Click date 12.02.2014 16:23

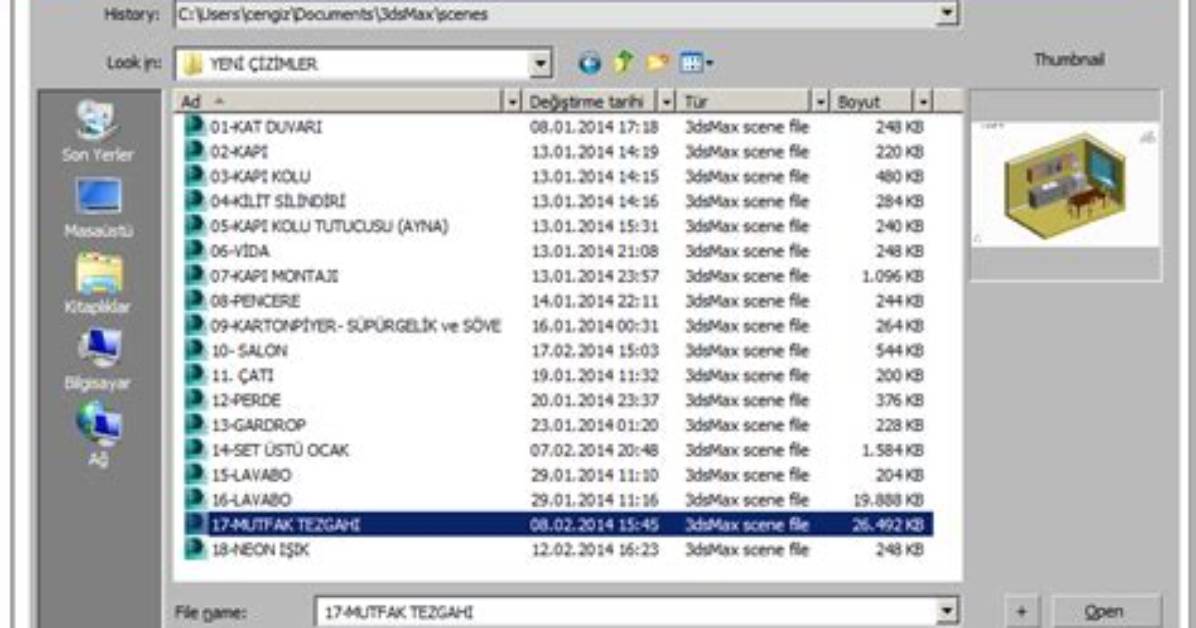[594, 549]
